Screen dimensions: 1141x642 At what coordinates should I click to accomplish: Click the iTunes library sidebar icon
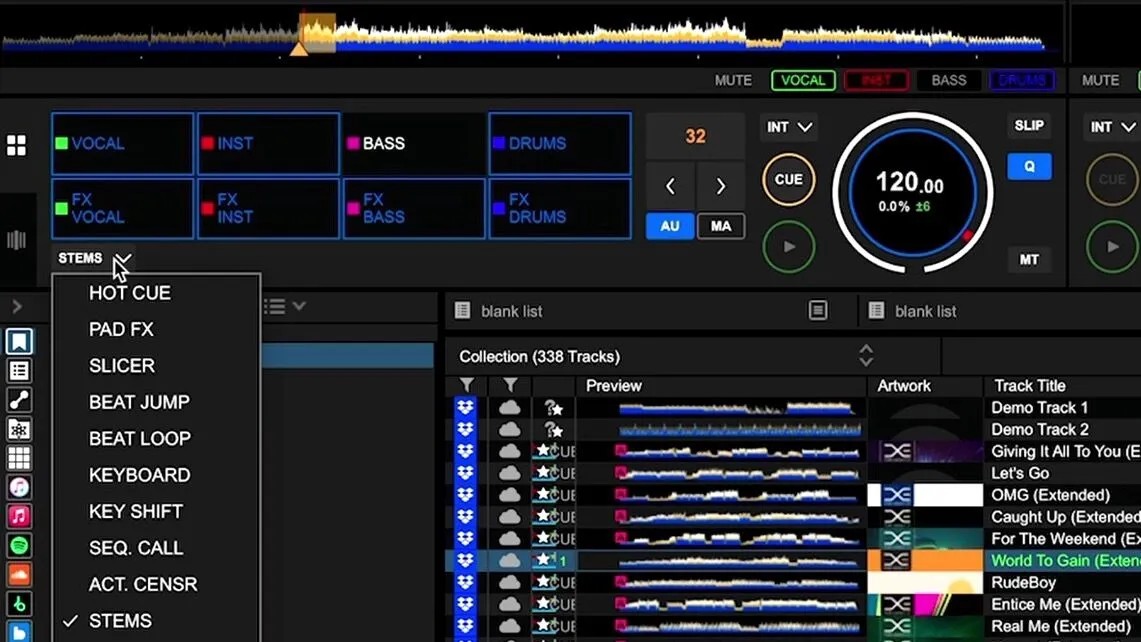coord(19,488)
